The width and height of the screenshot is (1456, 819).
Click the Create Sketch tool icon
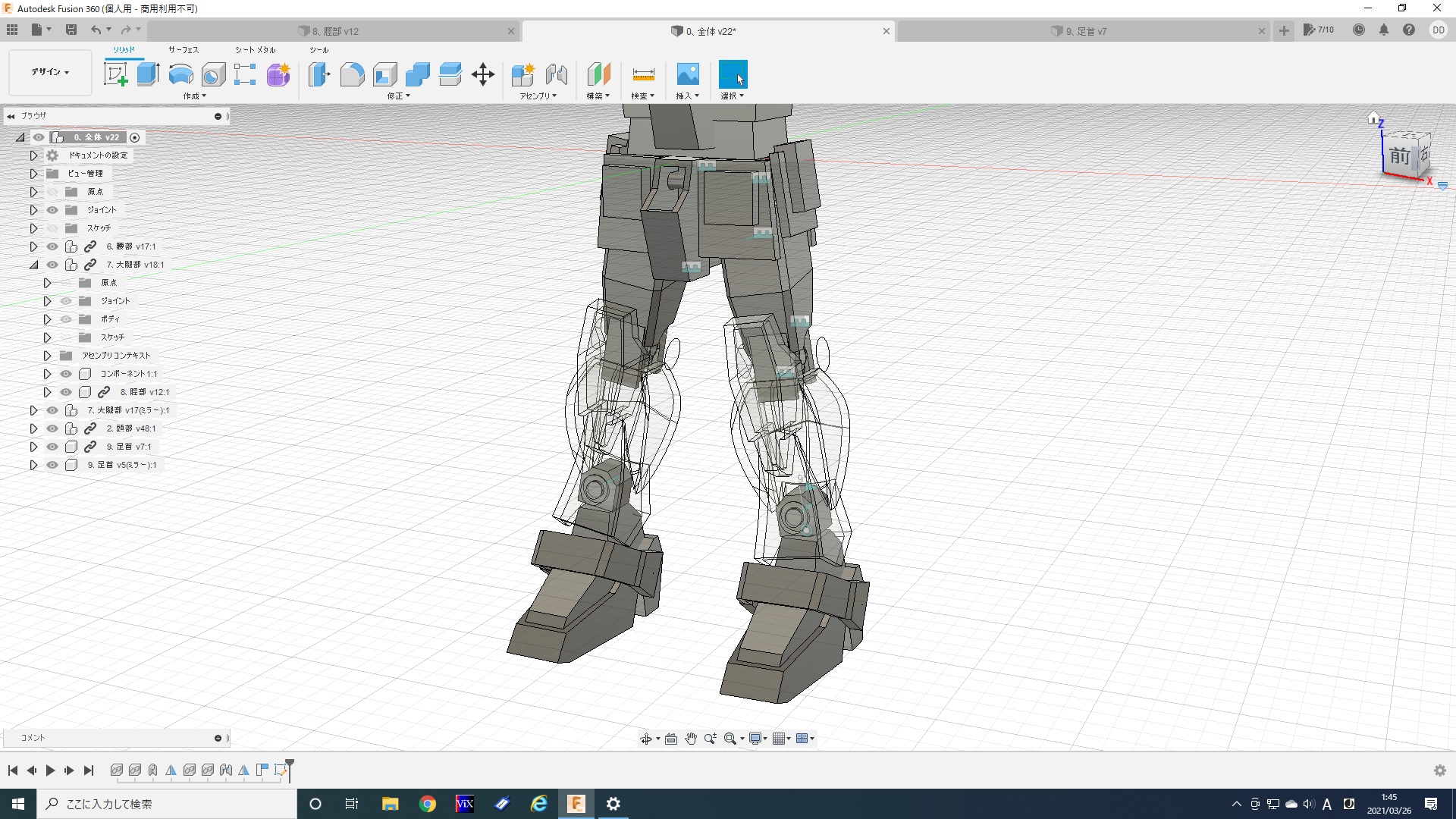(x=115, y=74)
